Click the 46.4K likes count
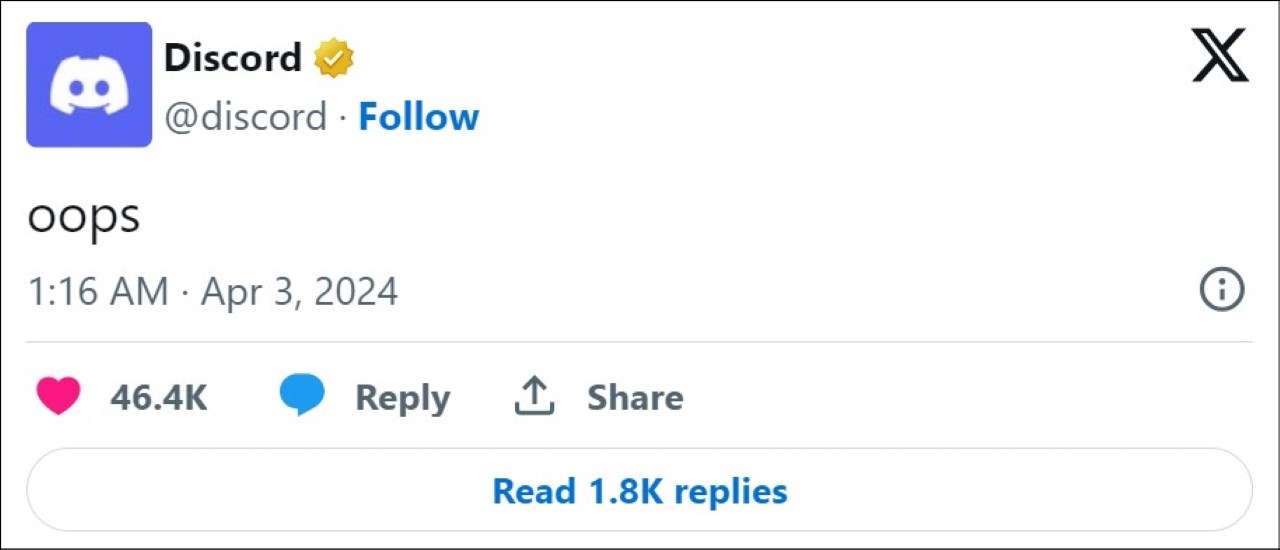Viewport: 1280px width, 550px height. pyautogui.click(x=158, y=398)
